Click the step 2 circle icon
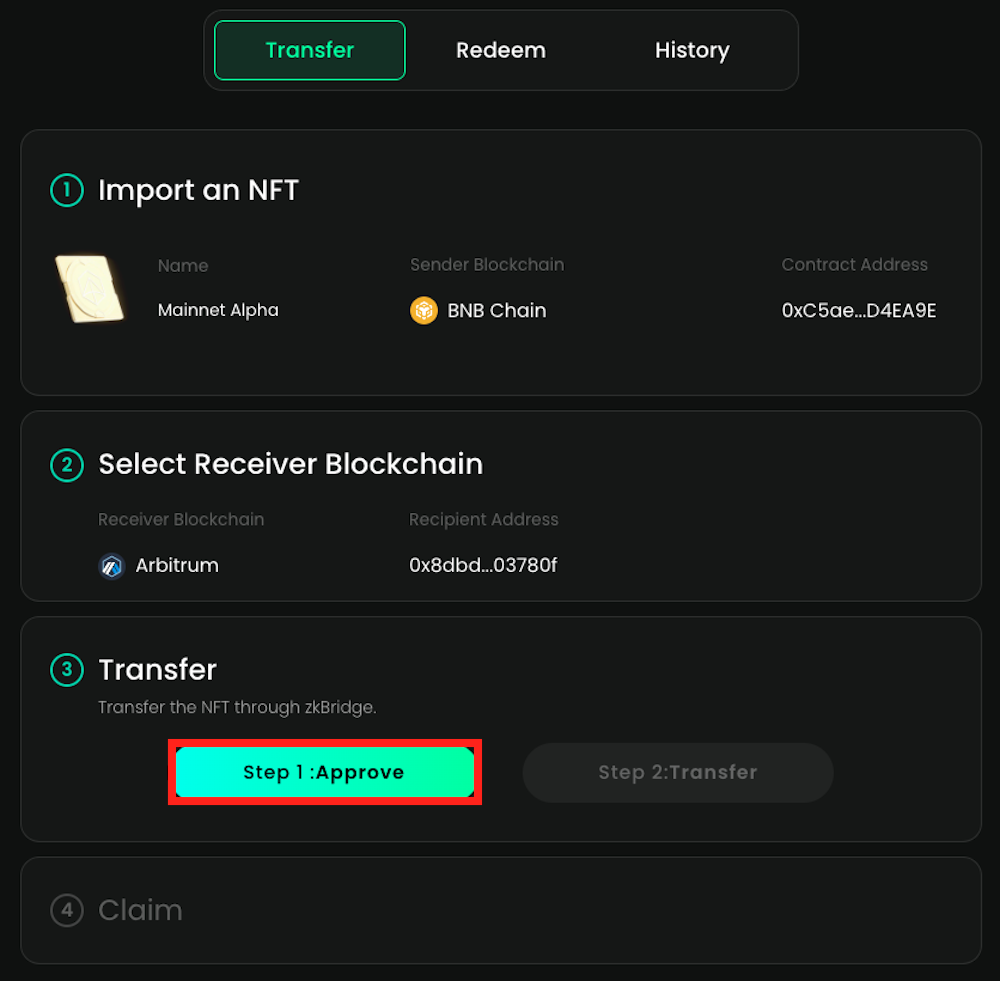 (x=67, y=465)
